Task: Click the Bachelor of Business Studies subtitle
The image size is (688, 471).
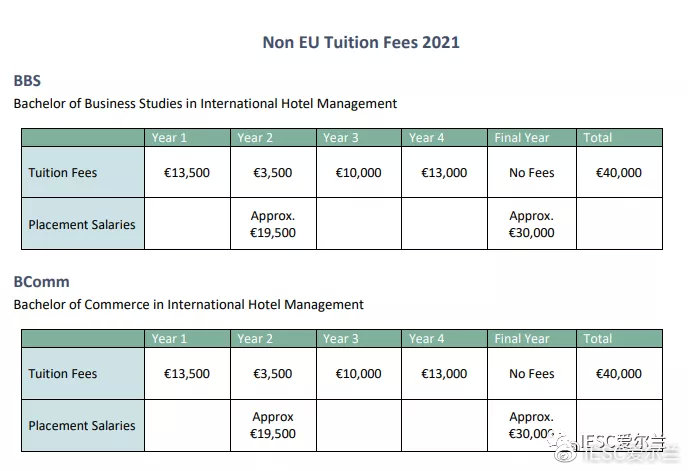Action: click(x=205, y=103)
